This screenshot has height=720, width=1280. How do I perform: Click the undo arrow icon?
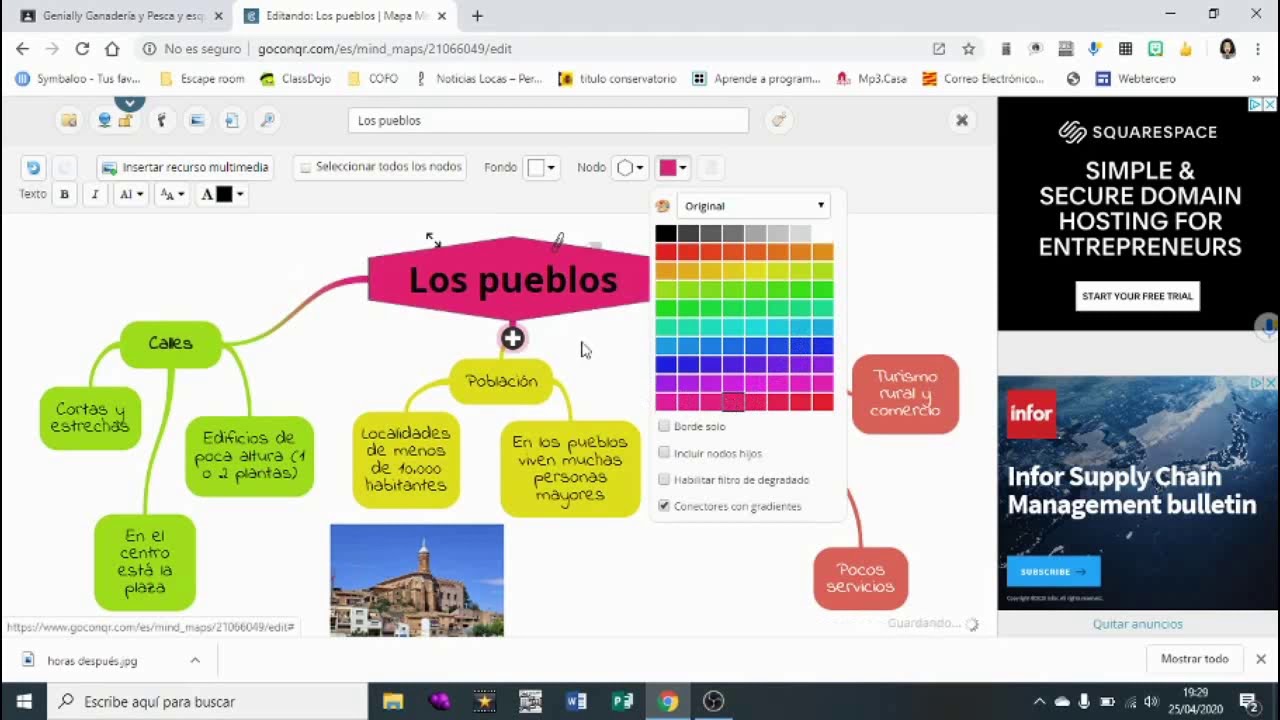click(33, 168)
